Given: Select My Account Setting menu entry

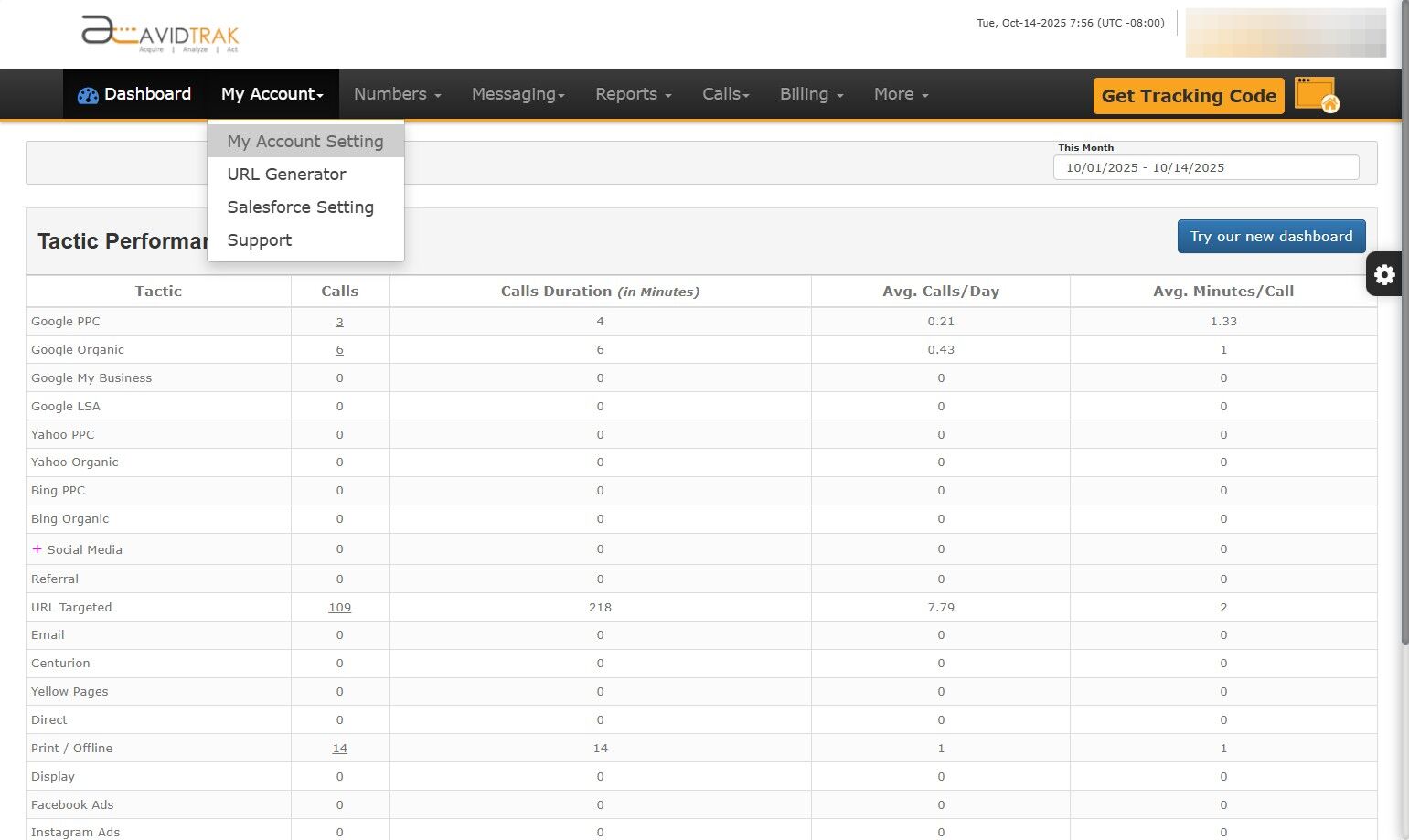Looking at the screenshot, I should coord(305,142).
